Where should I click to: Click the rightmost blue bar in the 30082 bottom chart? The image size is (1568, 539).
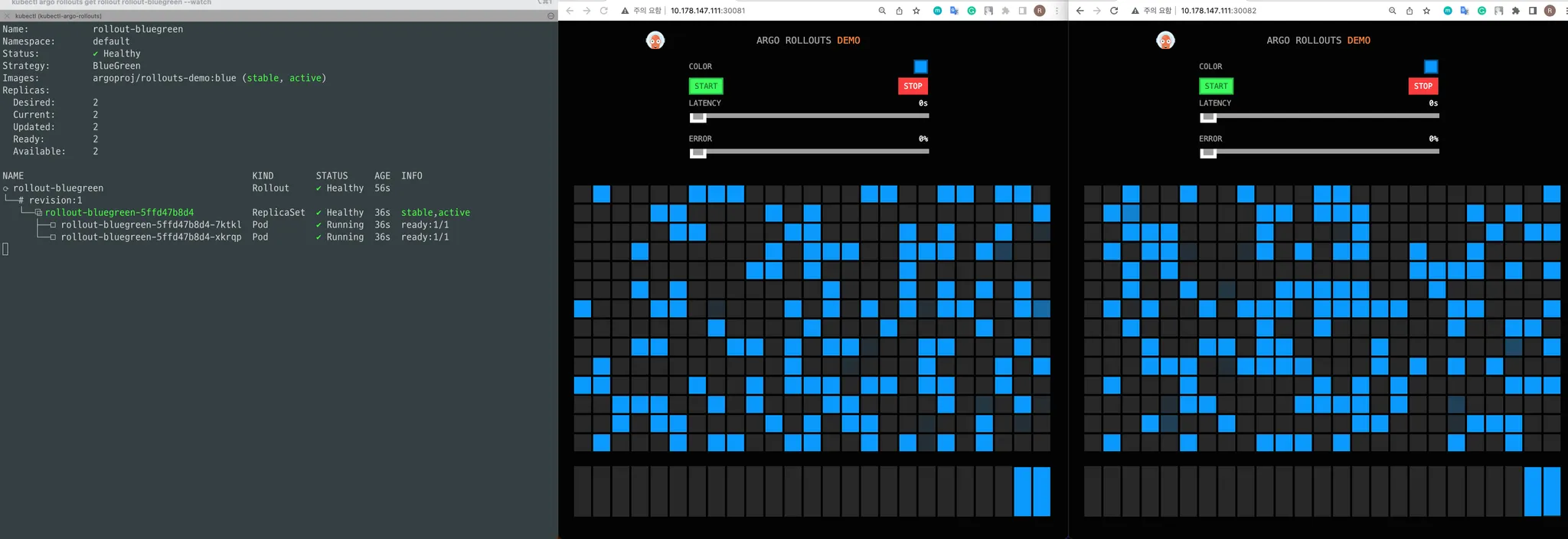(1552, 492)
